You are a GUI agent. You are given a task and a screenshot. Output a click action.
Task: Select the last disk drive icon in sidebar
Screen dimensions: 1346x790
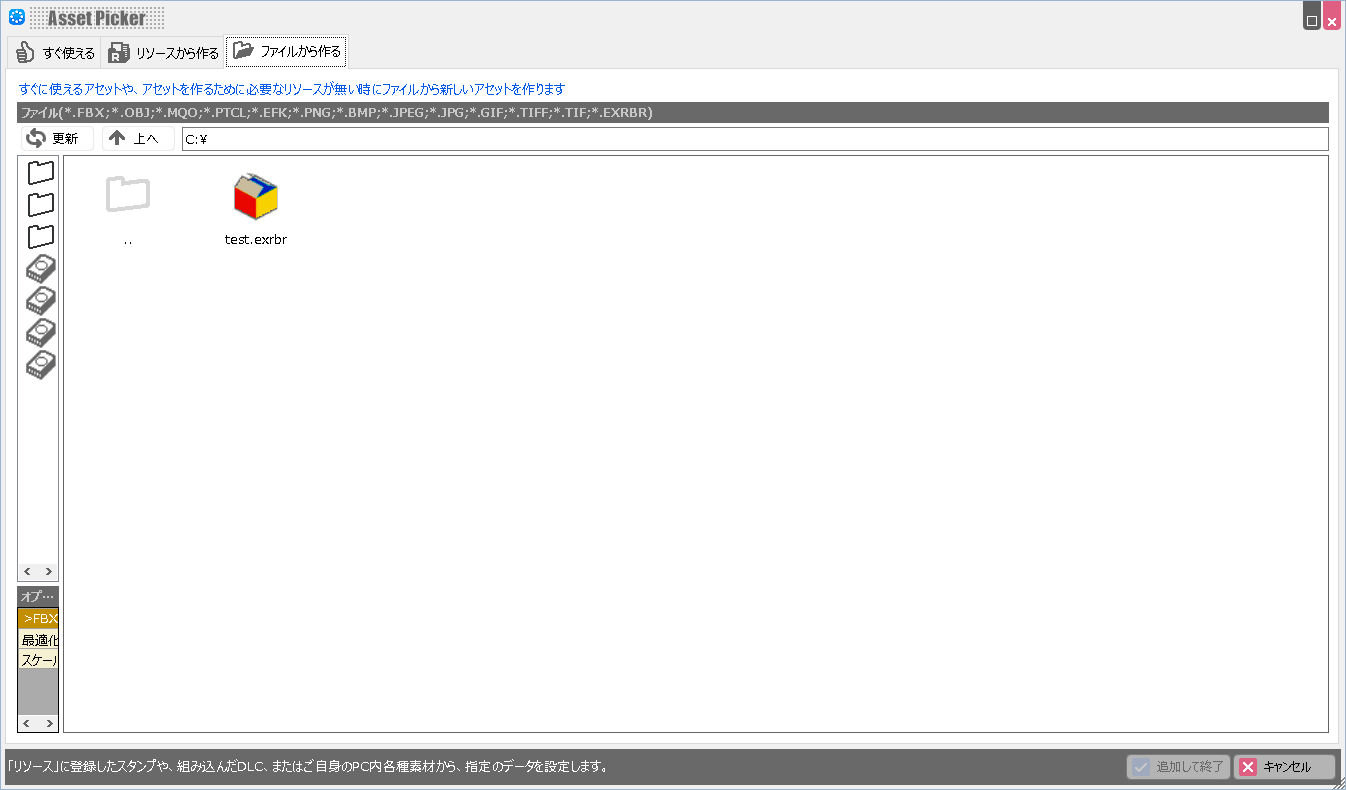coord(40,364)
